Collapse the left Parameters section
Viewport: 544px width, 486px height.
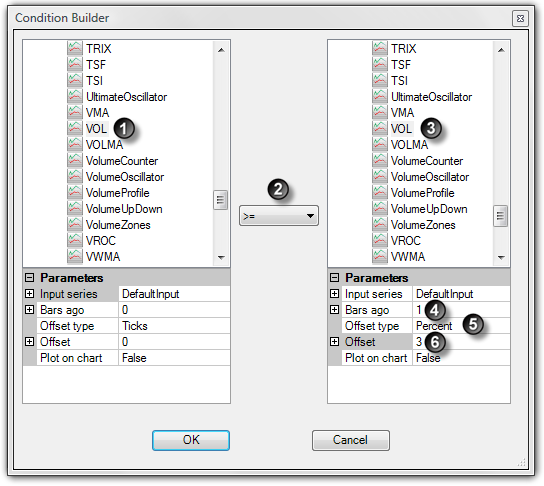click(x=29, y=278)
